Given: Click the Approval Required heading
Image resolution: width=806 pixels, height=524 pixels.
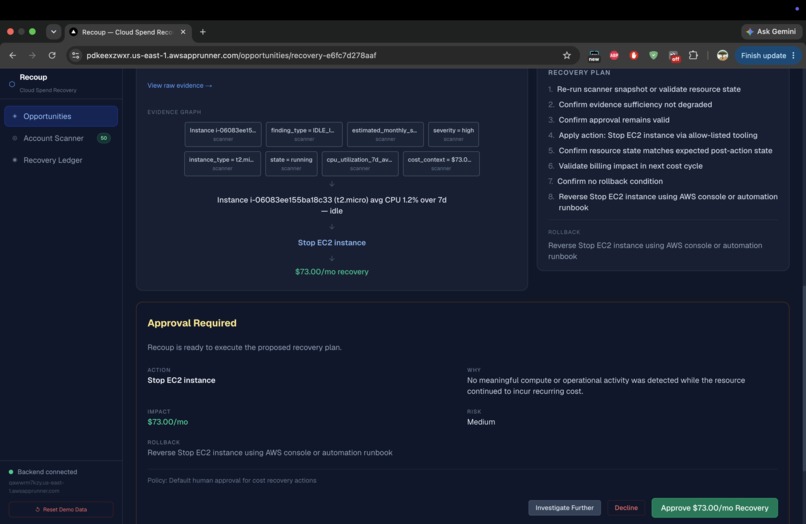Looking at the screenshot, I should pos(192,323).
